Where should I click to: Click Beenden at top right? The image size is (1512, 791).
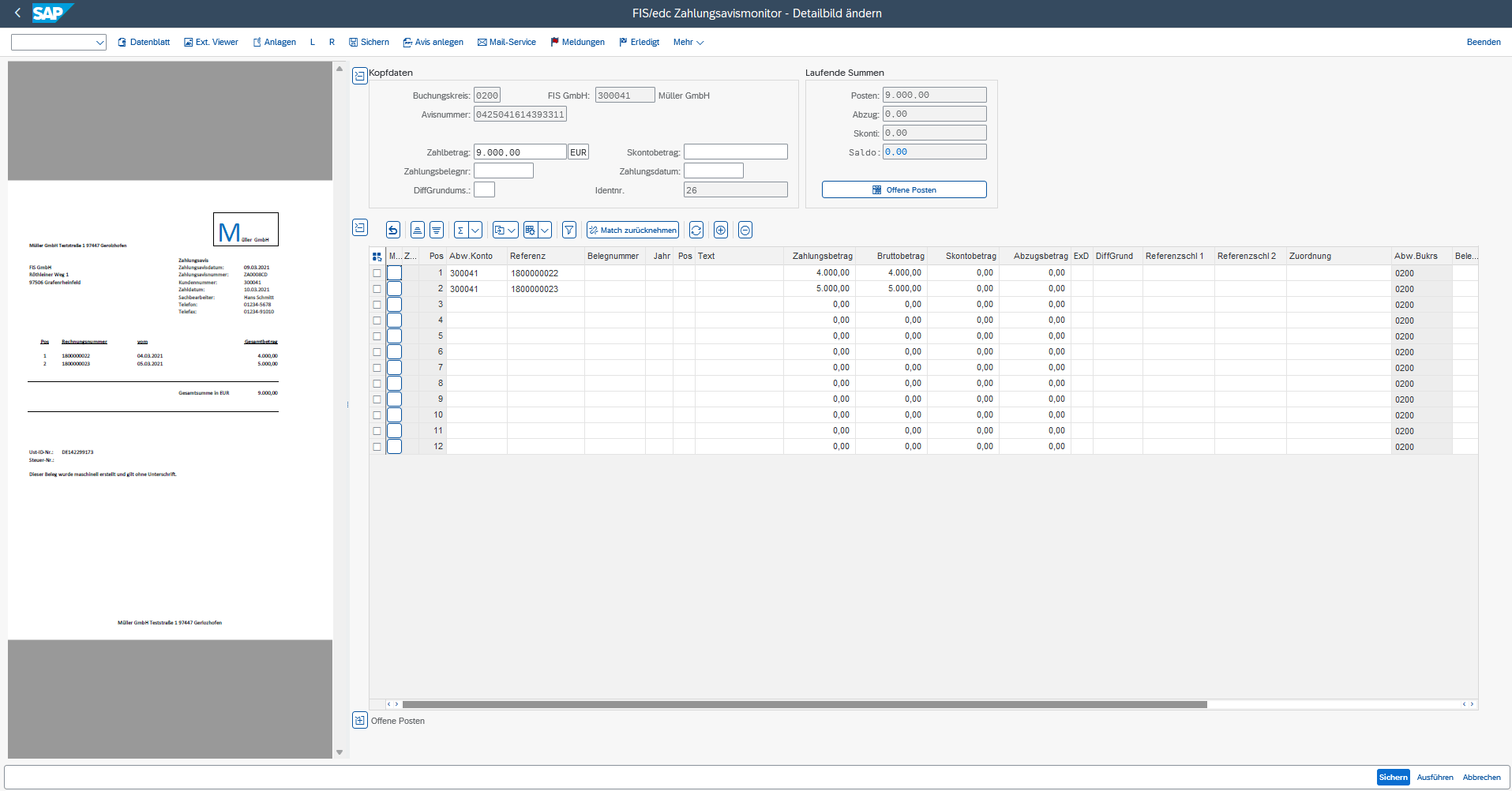[x=1484, y=42]
